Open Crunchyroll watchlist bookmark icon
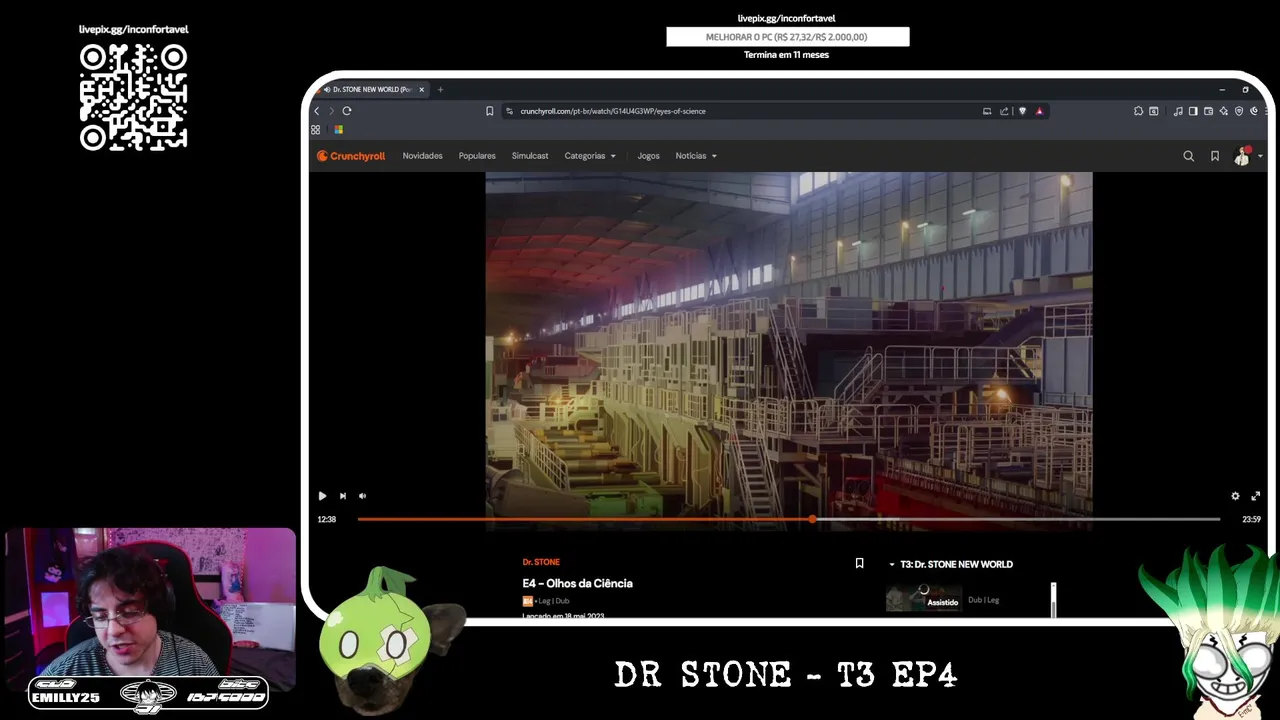 [1215, 156]
